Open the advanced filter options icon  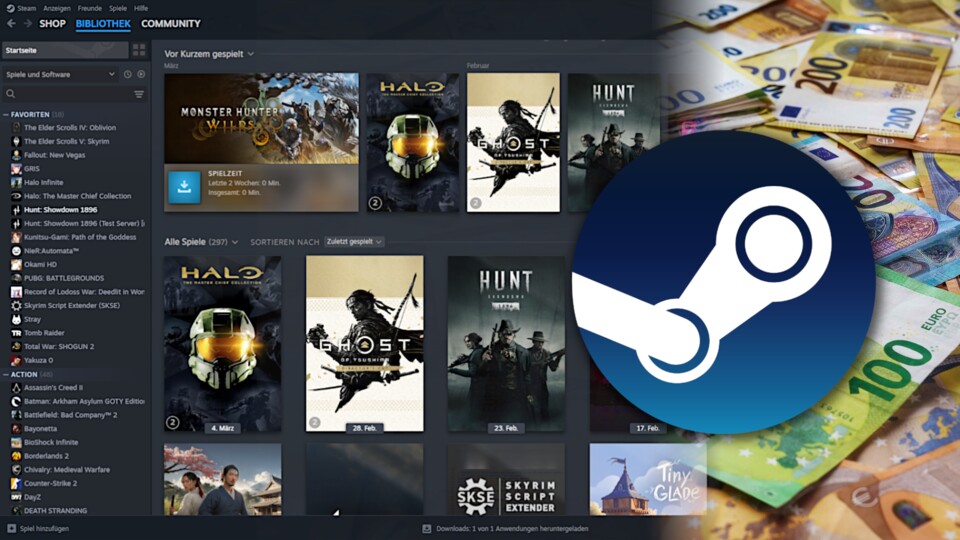point(139,94)
